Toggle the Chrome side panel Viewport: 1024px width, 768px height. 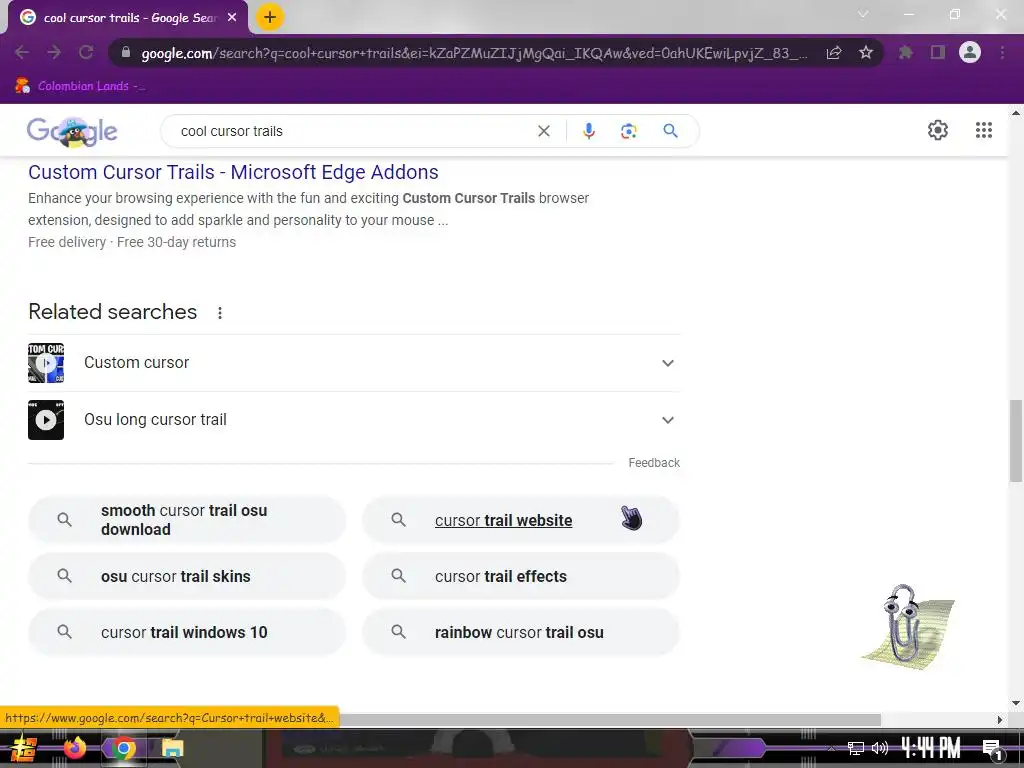click(938, 52)
